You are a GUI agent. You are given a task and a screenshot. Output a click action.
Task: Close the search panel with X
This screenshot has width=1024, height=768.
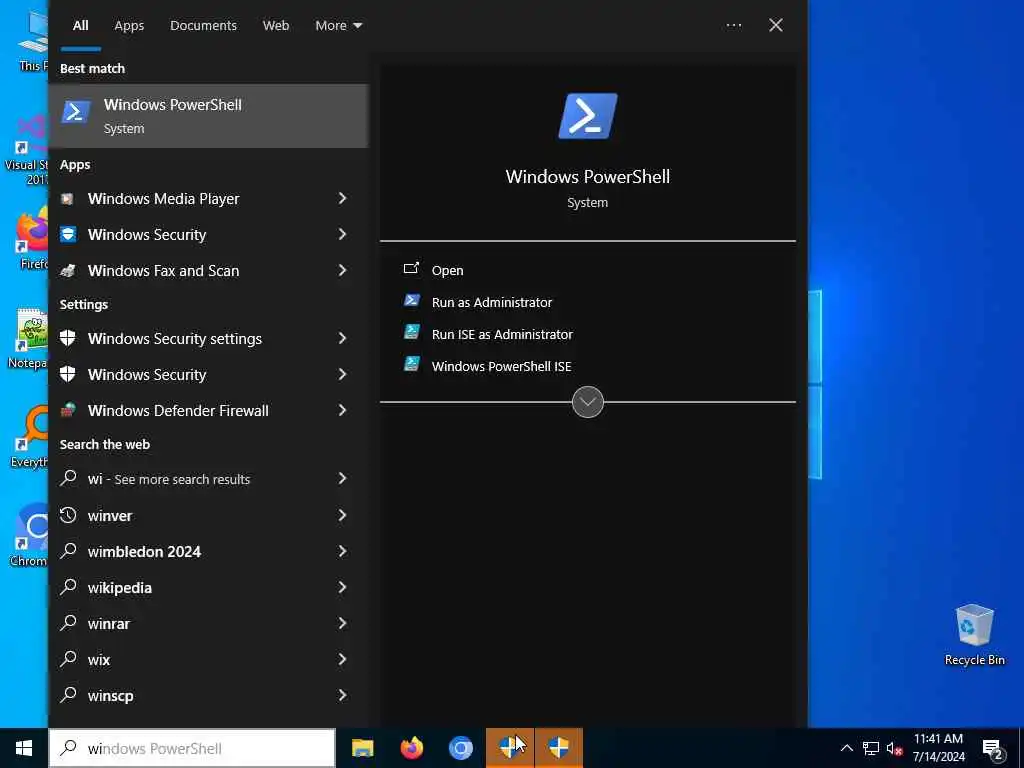(775, 25)
